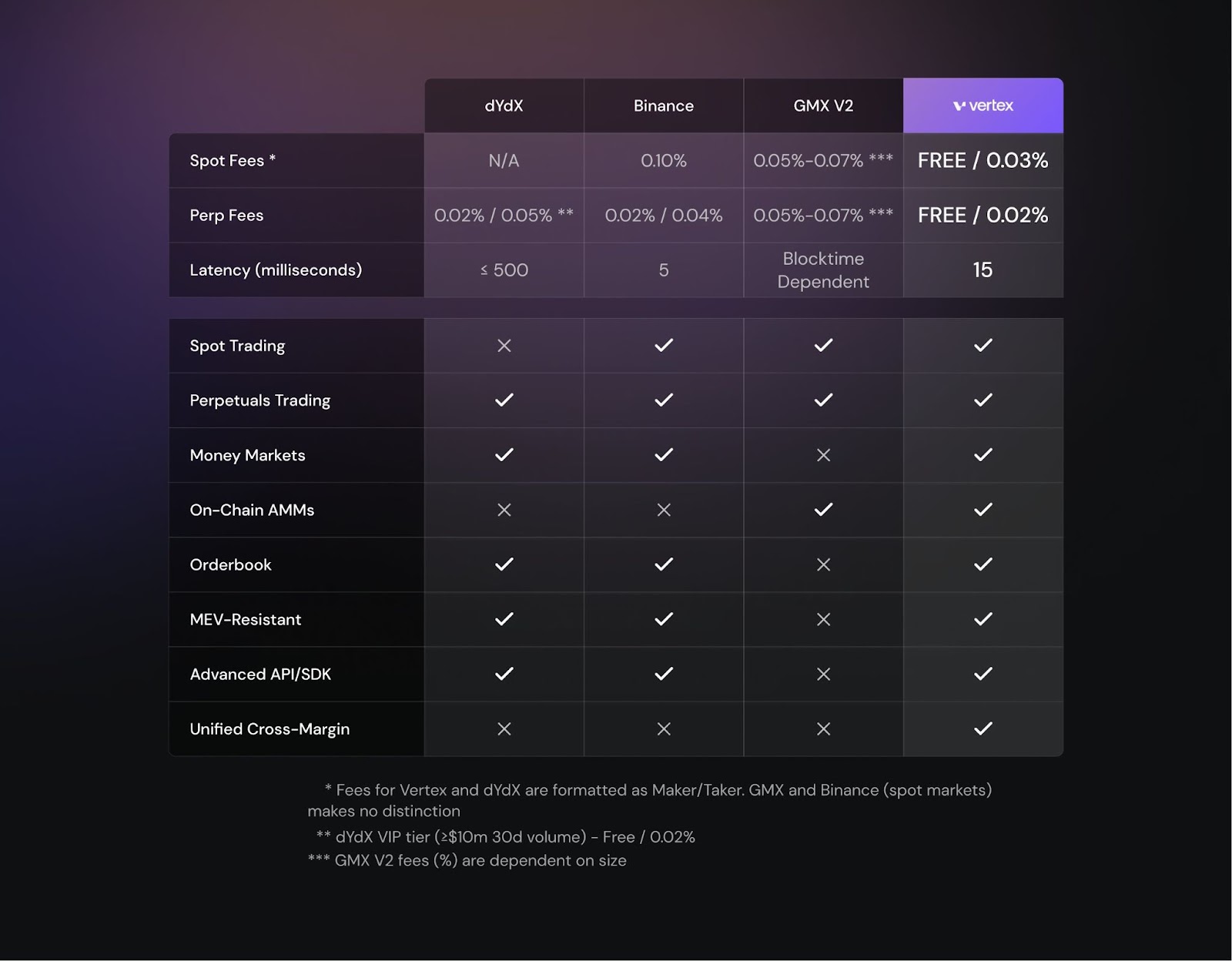Select the Vertex MEV-Resistant checkmark
Screen dimensions: 1232x961
(x=983, y=619)
